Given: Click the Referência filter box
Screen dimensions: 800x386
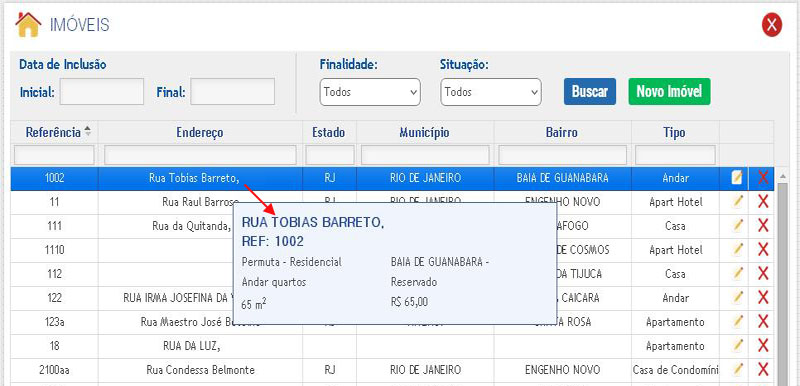Looking at the screenshot, I should point(54,155).
